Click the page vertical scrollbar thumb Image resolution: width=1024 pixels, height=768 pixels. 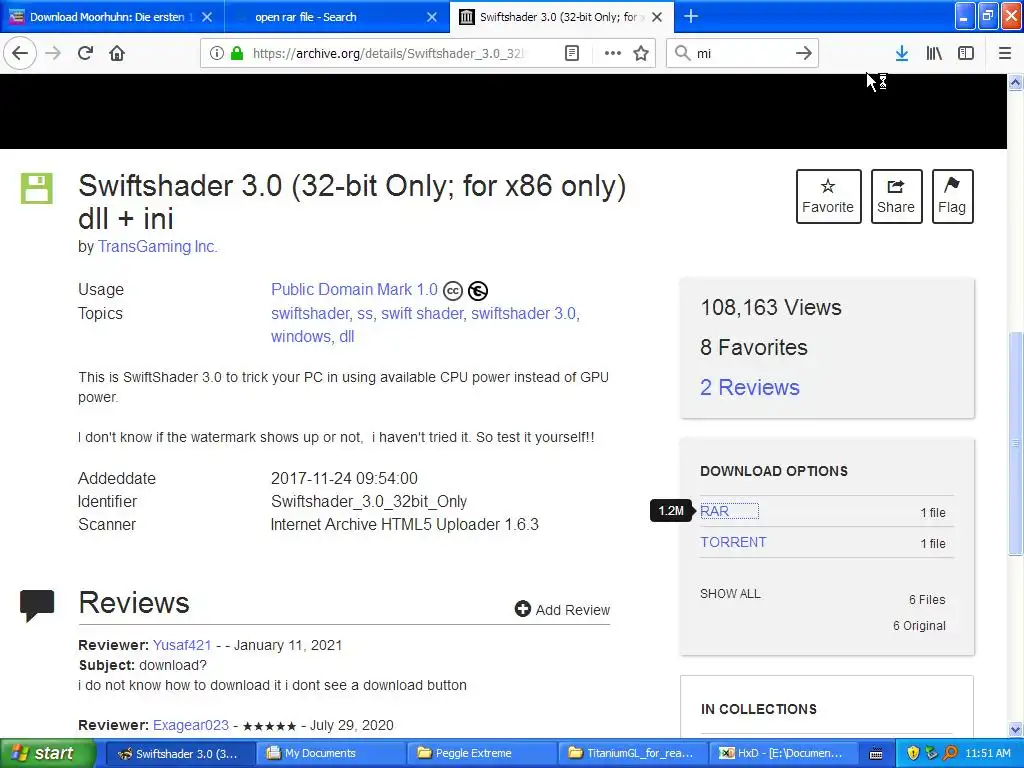[1016, 444]
